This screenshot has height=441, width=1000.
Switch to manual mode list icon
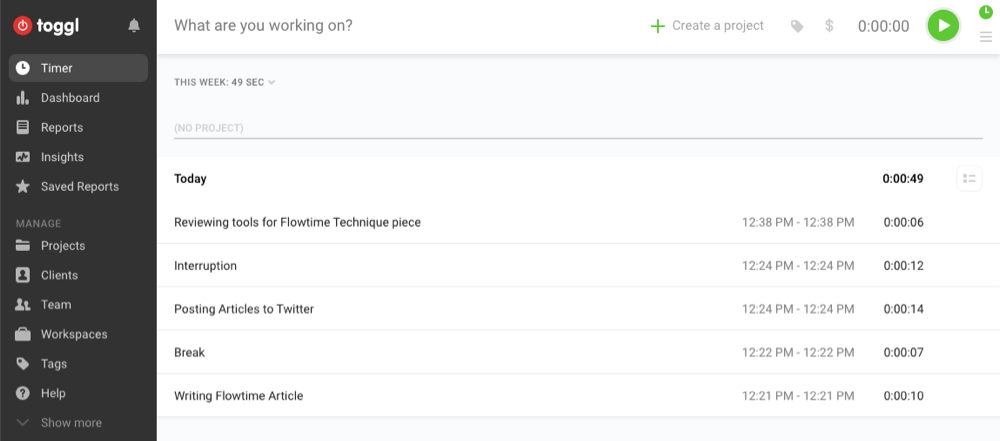(x=986, y=37)
